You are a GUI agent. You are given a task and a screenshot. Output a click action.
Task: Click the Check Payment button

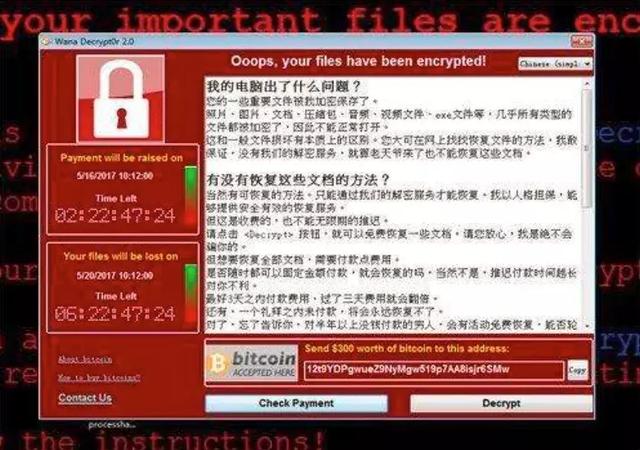pos(296,403)
